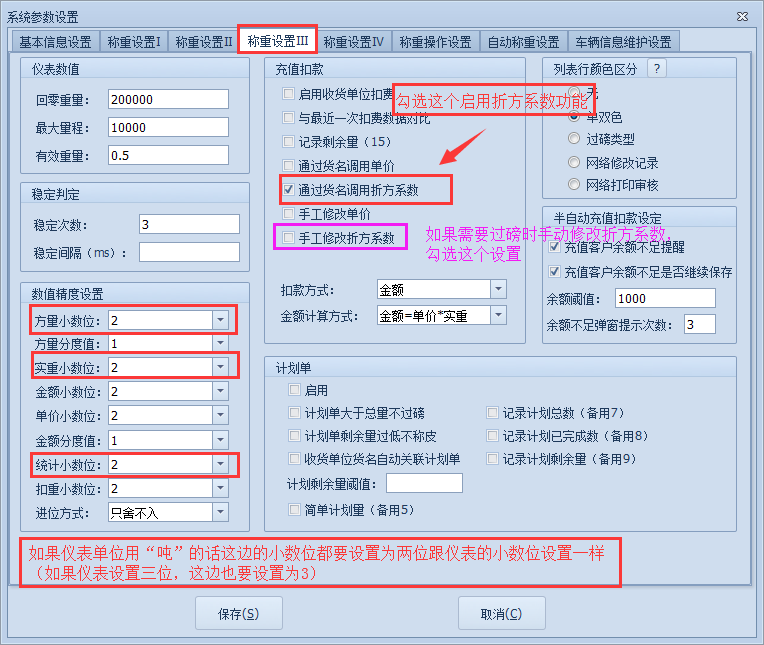Click the 最大量程 input field
This screenshot has width=764, height=645.
click(168, 128)
